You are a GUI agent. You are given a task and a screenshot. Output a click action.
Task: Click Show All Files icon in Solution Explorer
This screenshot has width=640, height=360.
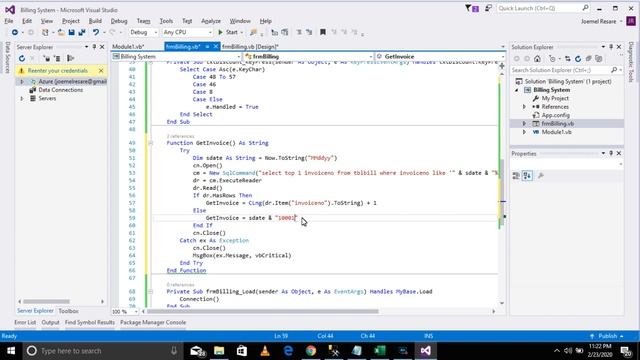(x=599, y=59)
